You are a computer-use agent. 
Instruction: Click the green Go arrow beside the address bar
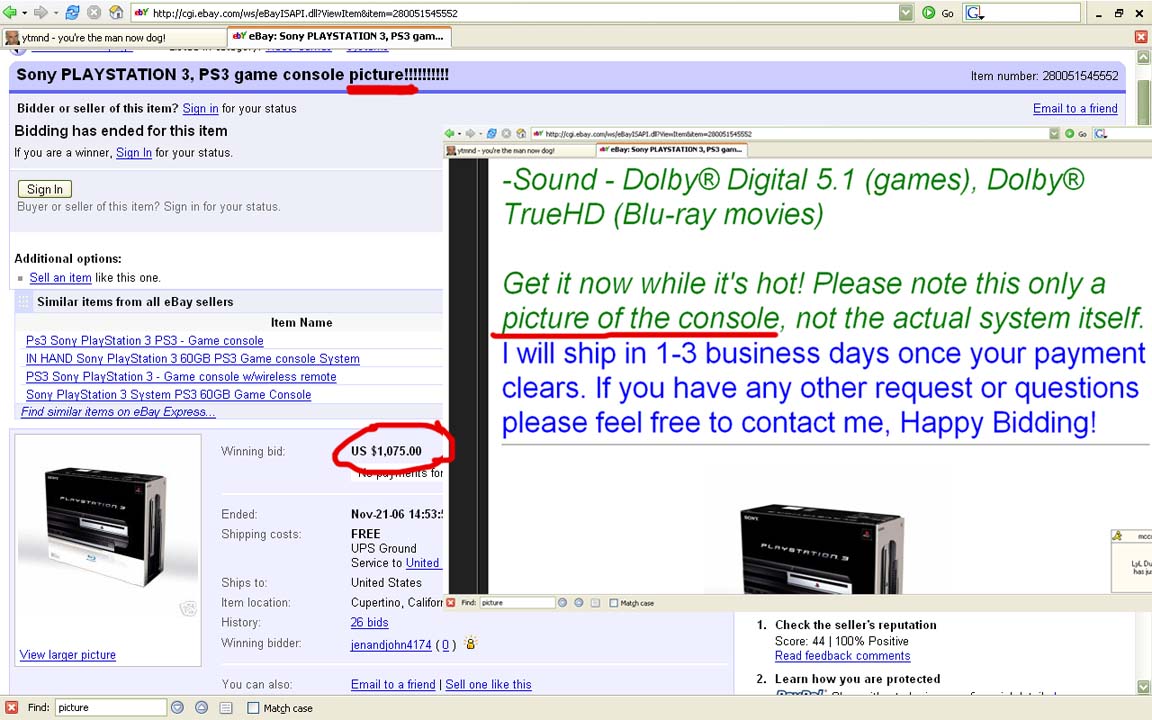[929, 12]
